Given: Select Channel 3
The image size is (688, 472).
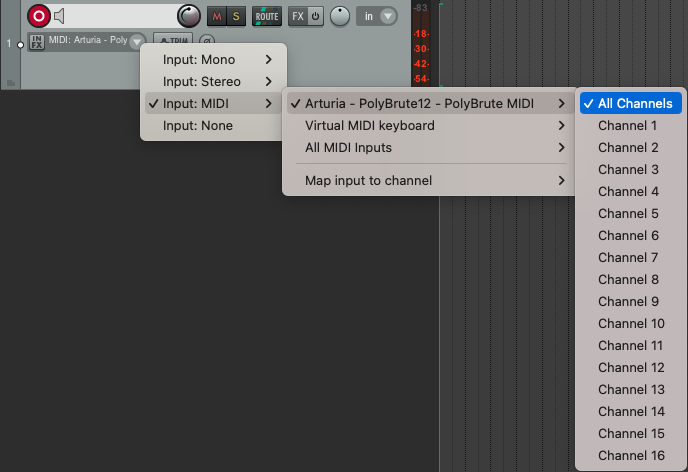Looking at the screenshot, I should (x=631, y=169).
